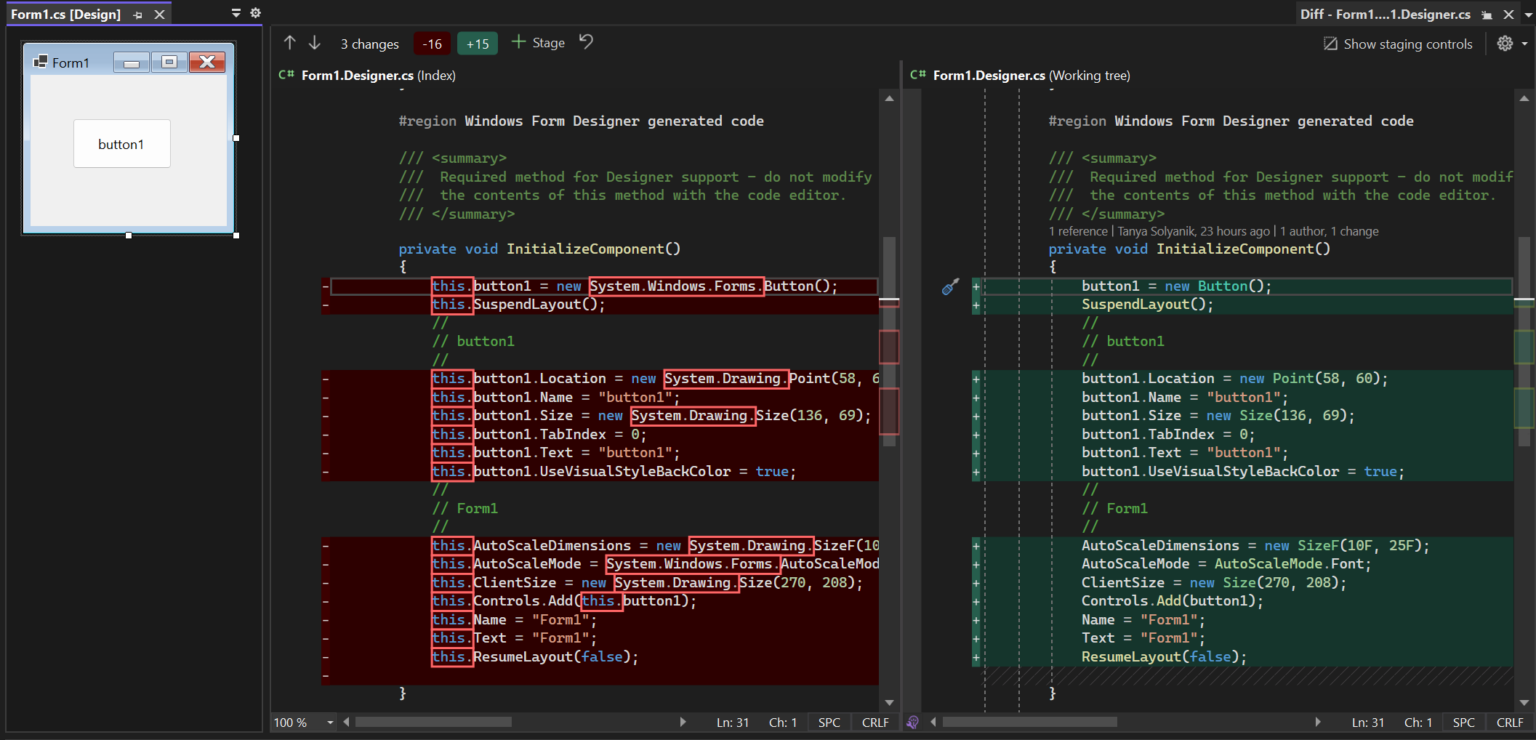Expand the dropdown arrow next to diff settings gear
This screenshot has width=1536, height=740.
[1525, 44]
